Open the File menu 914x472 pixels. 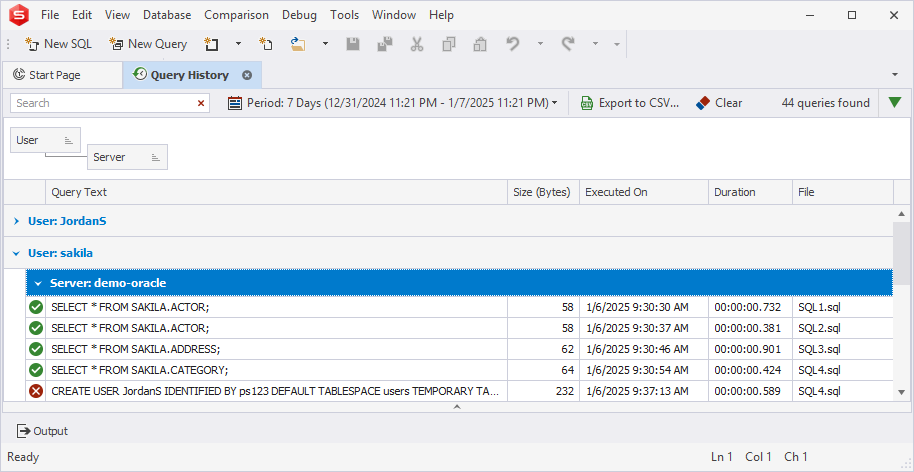coord(50,15)
